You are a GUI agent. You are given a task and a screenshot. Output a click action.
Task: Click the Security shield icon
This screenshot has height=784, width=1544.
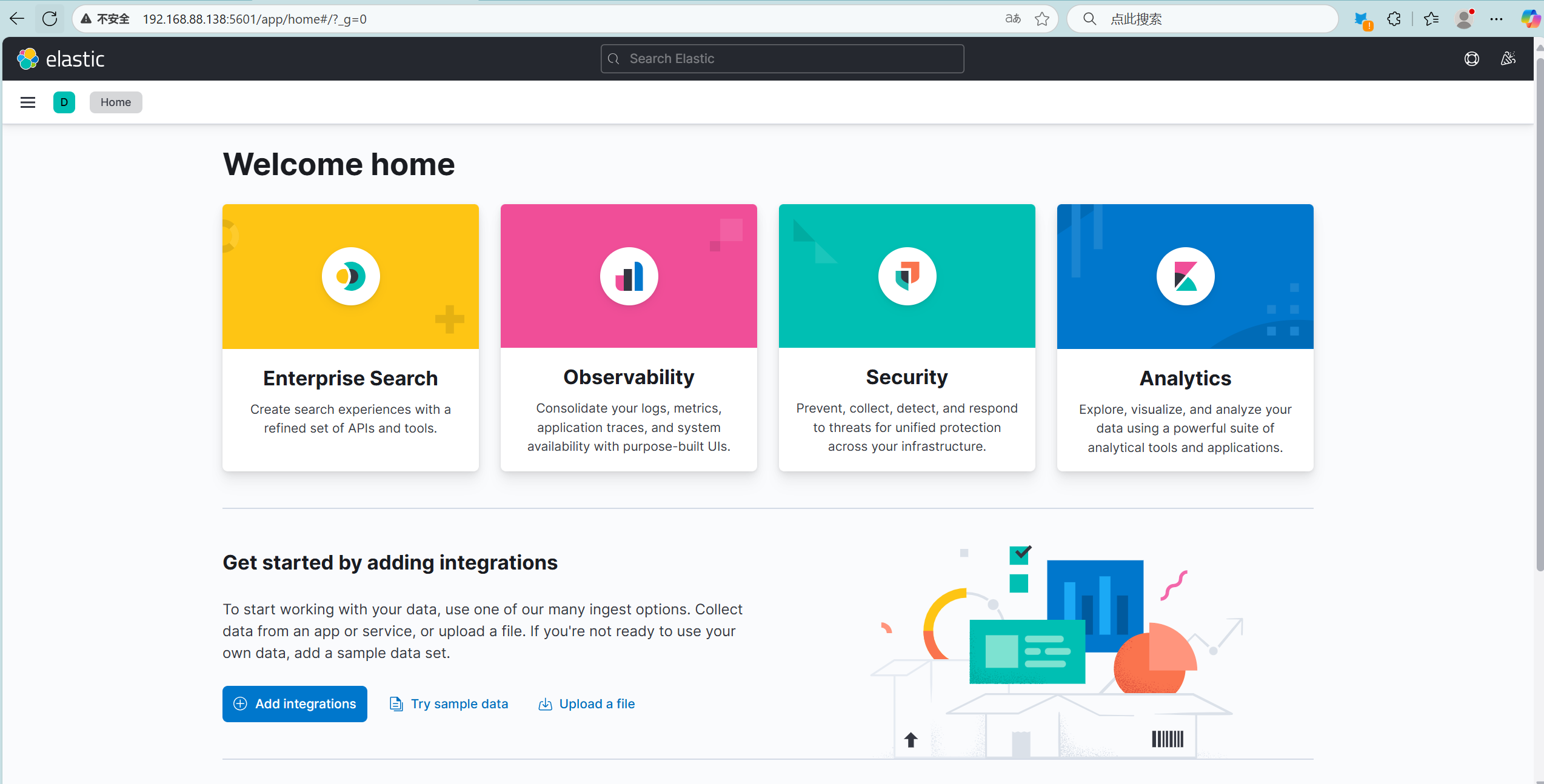[x=907, y=276]
